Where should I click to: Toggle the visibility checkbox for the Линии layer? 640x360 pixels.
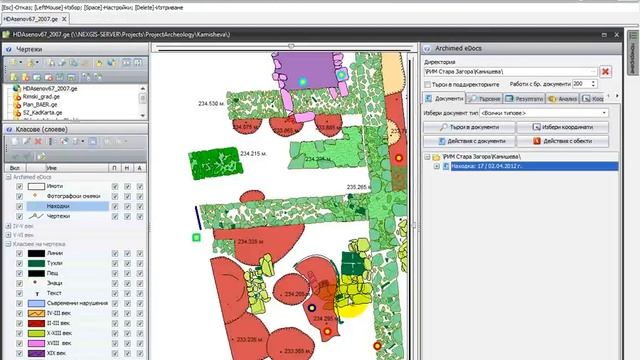click(19, 253)
